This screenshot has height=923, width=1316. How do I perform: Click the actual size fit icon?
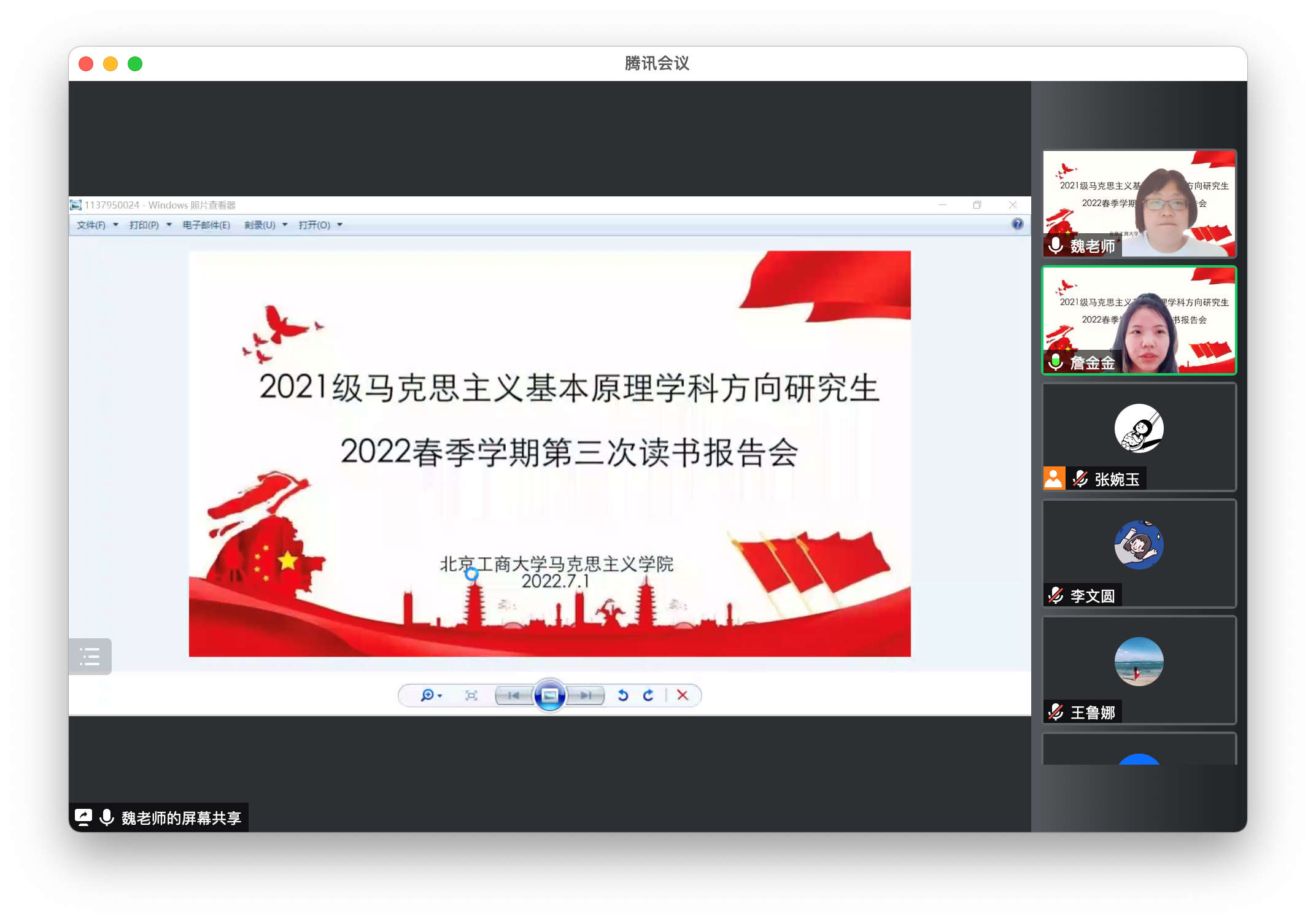(471, 695)
